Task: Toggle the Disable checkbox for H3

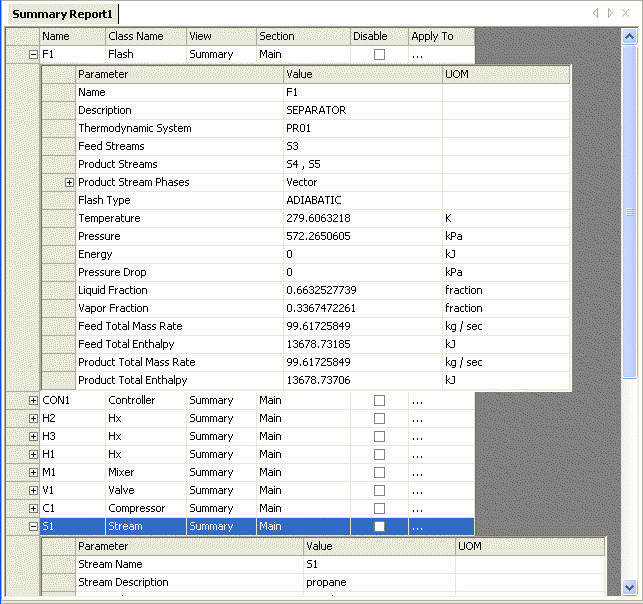Action: [x=379, y=437]
